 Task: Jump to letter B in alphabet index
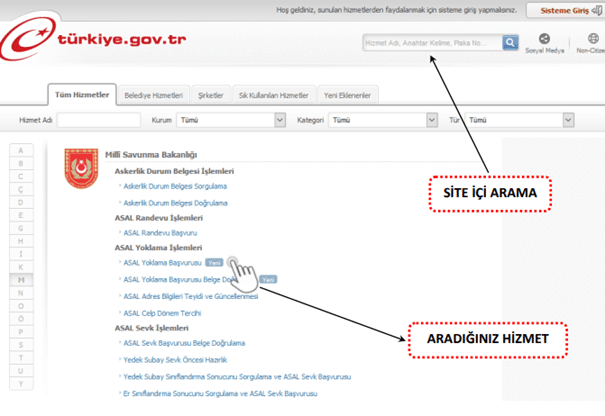pyautogui.click(x=21, y=164)
